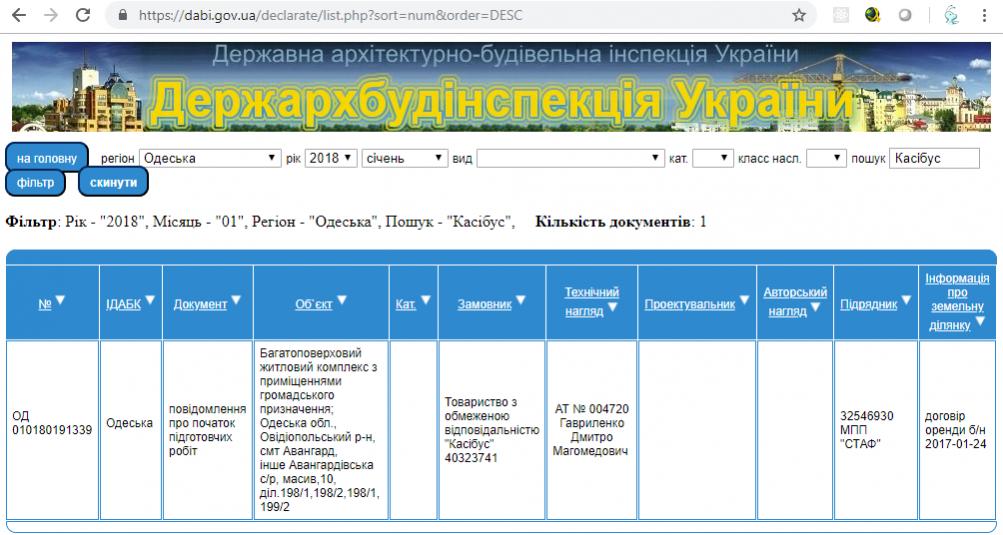1003x535 pixels.
Task: Open Chrome three-dot menu
Action: point(985,16)
